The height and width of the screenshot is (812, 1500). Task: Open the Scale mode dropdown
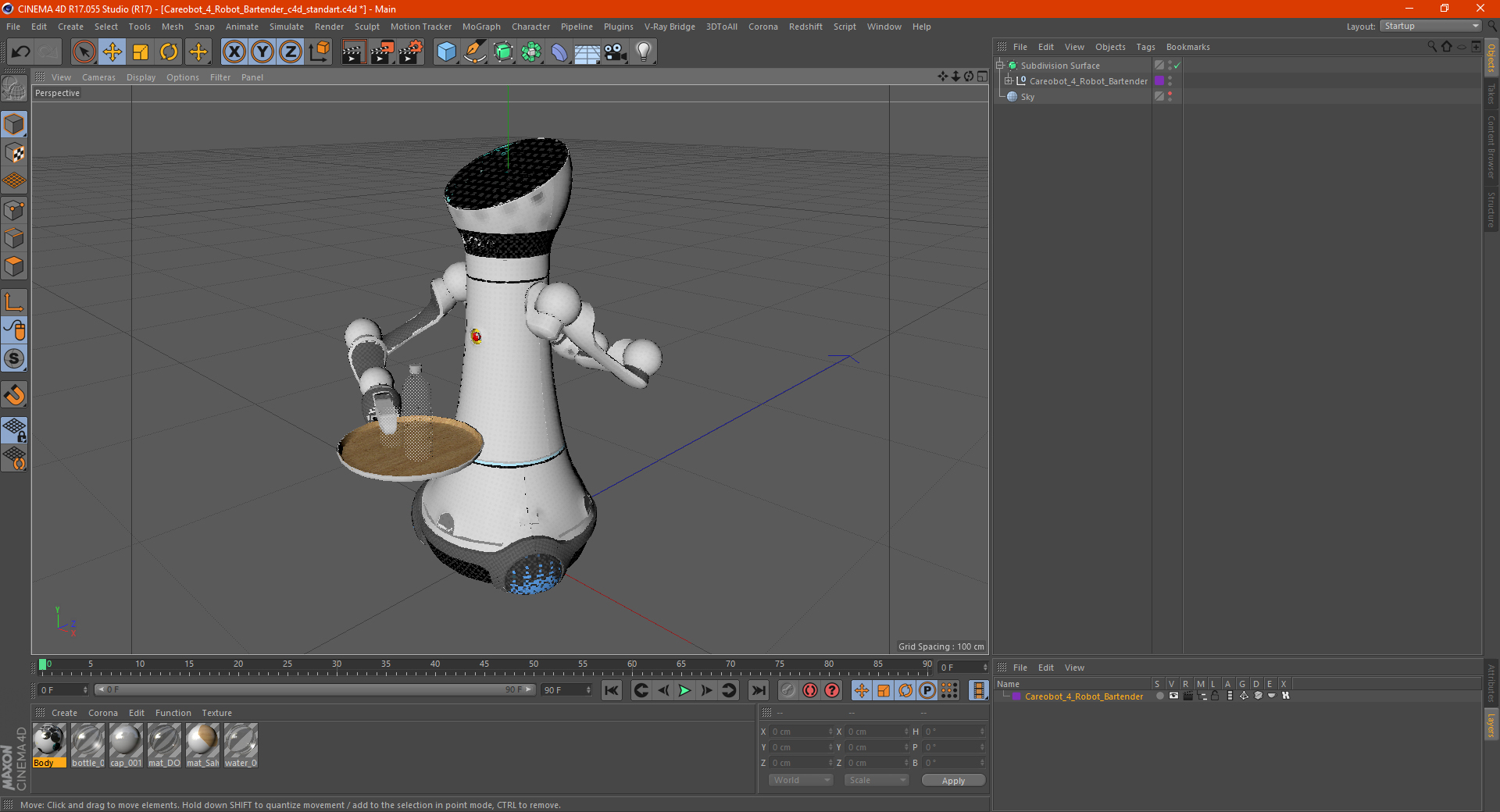(x=877, y=780)
